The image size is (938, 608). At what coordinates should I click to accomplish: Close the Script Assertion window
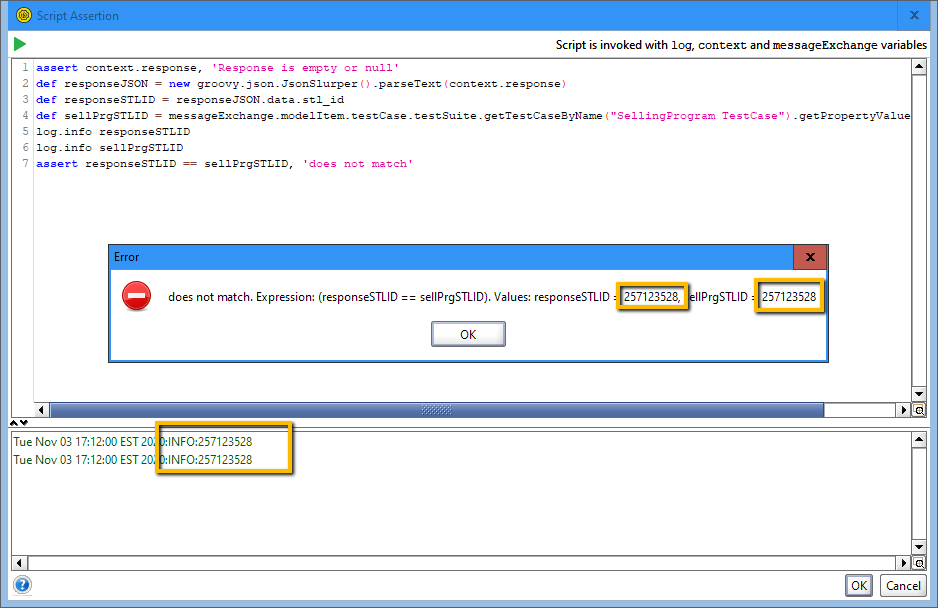point(914,15)
